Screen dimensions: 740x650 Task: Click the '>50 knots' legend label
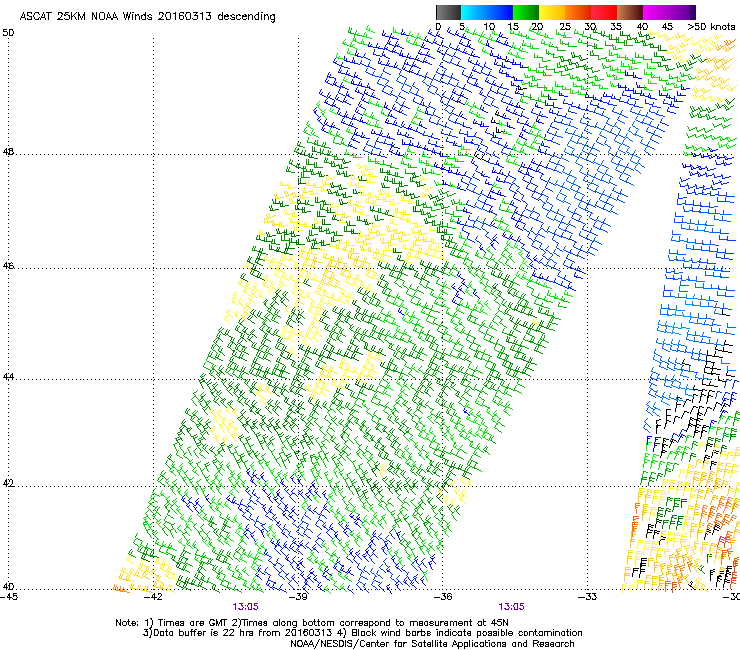point(711,27)
